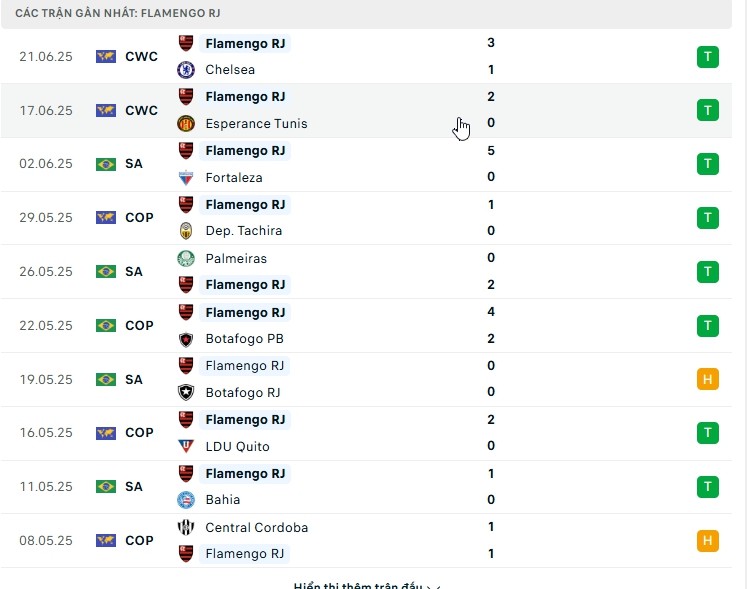
Task: Click the Central Cordoba striped crest
Action: 185,527
